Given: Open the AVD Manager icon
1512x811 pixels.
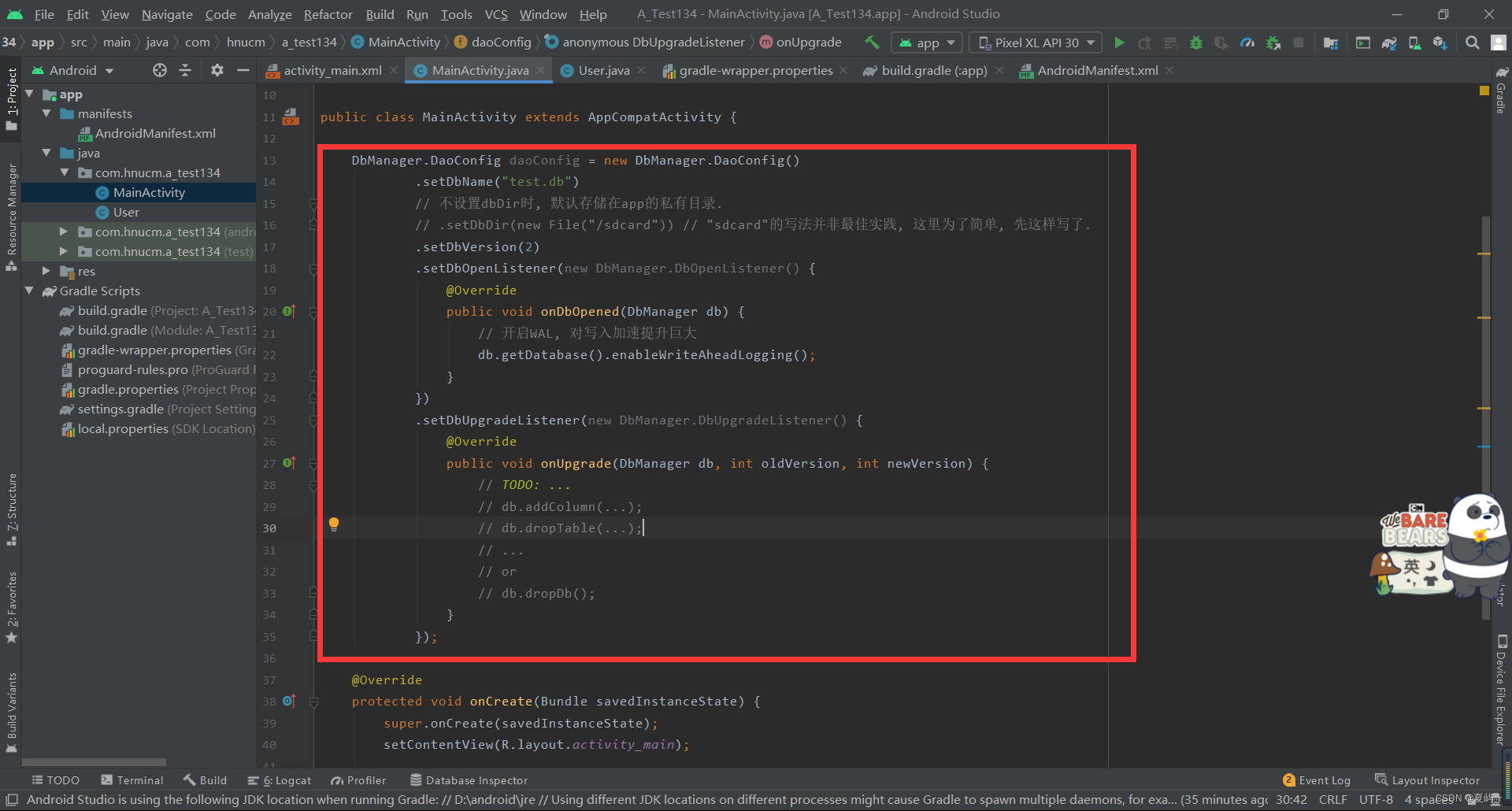Looking at the screenshot, I should pos(1414,43).
